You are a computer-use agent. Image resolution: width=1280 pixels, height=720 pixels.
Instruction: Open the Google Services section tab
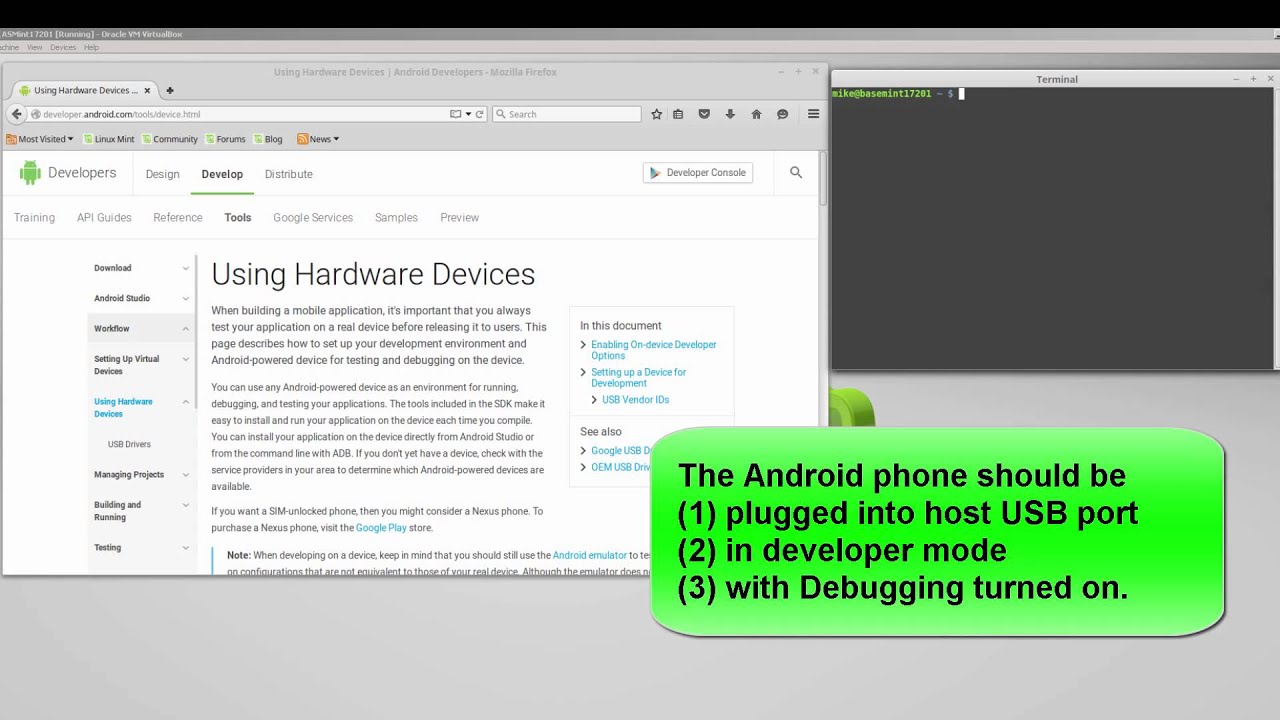coord(313,217)
